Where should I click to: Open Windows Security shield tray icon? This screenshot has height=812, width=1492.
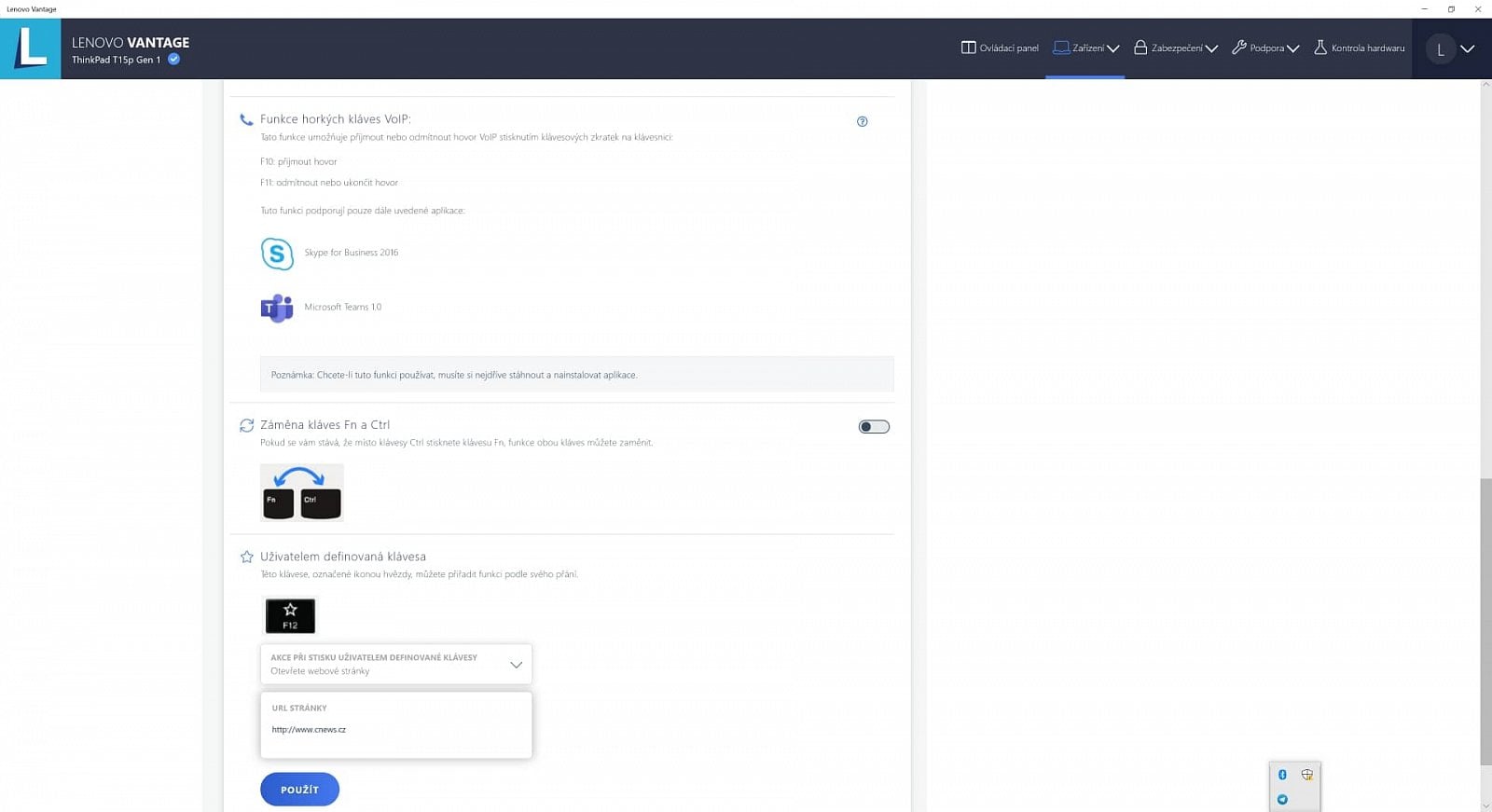point(1307,775)
